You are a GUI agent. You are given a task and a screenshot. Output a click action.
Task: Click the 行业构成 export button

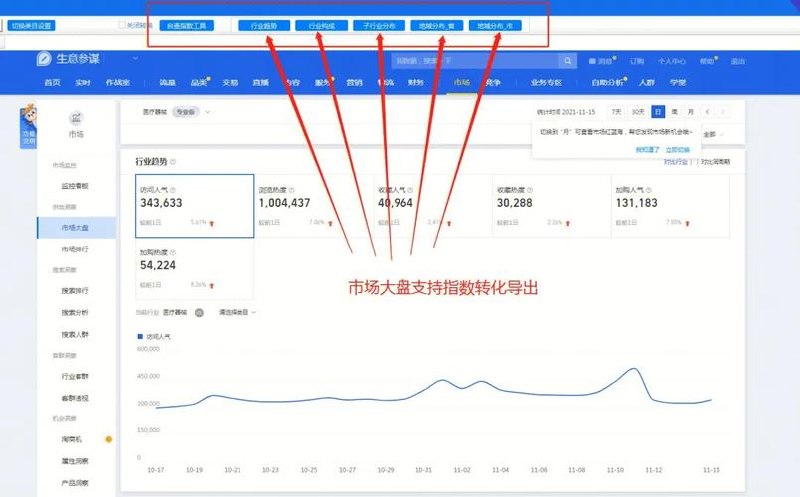[322, 26]
